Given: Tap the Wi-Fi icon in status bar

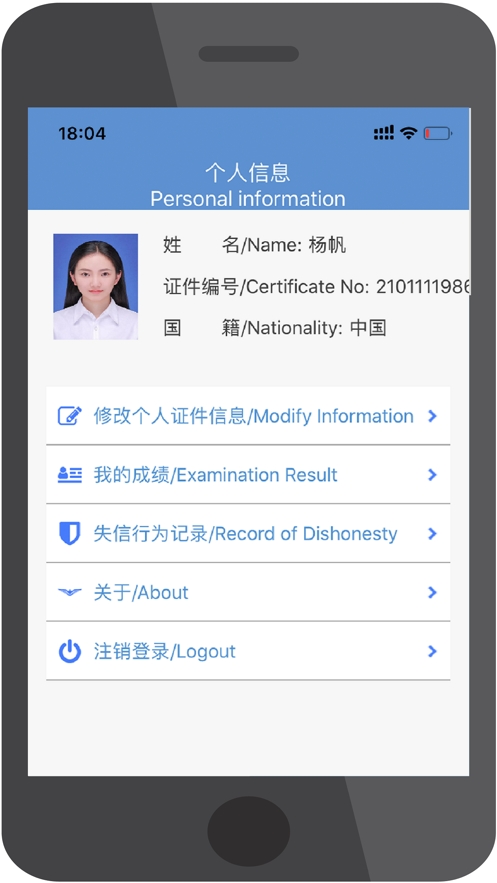Looking at the screenshot, I should pos(409,133).
